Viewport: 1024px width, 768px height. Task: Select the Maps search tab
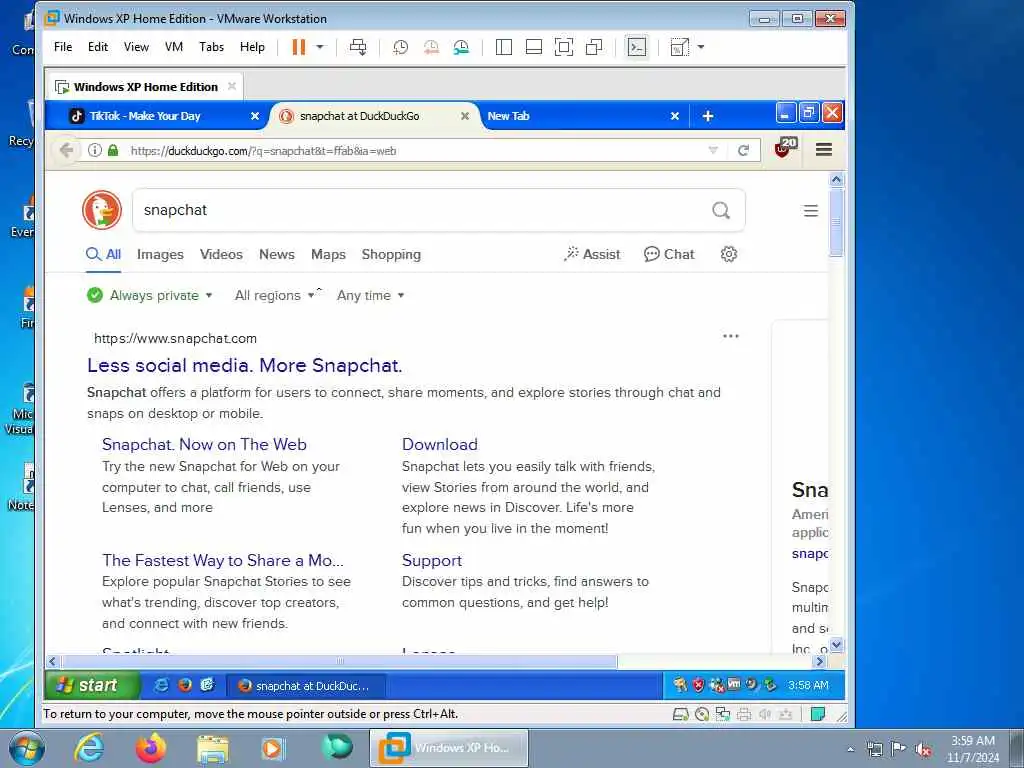[328, 255]
